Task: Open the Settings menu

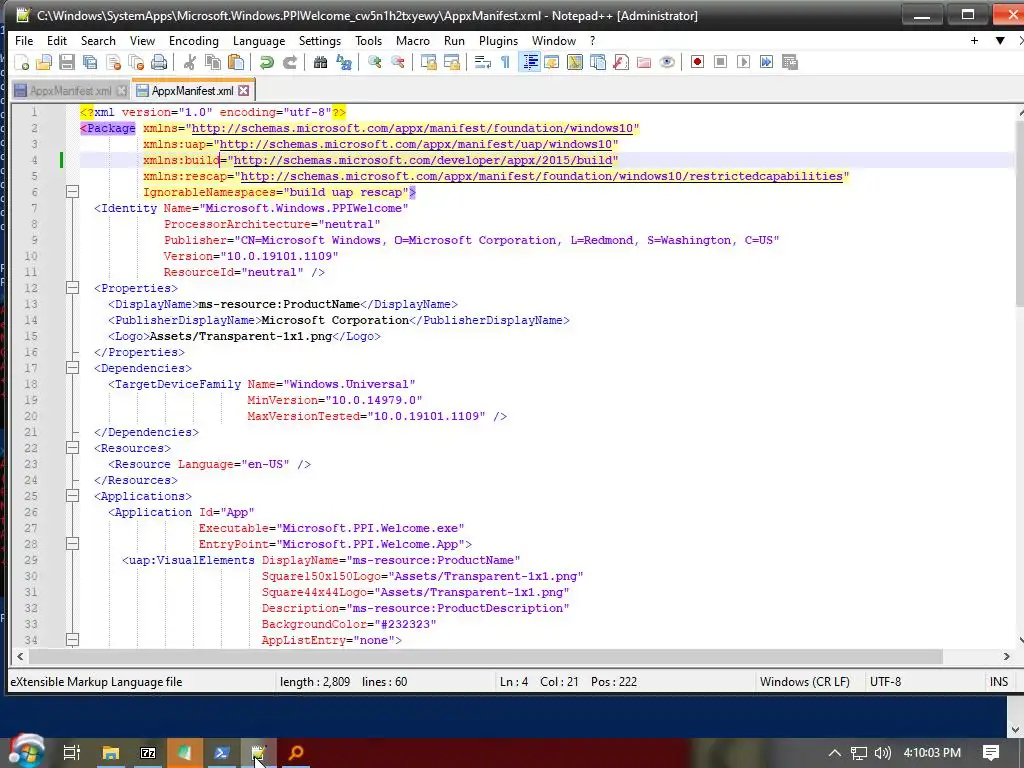Action: pos(320,40)
